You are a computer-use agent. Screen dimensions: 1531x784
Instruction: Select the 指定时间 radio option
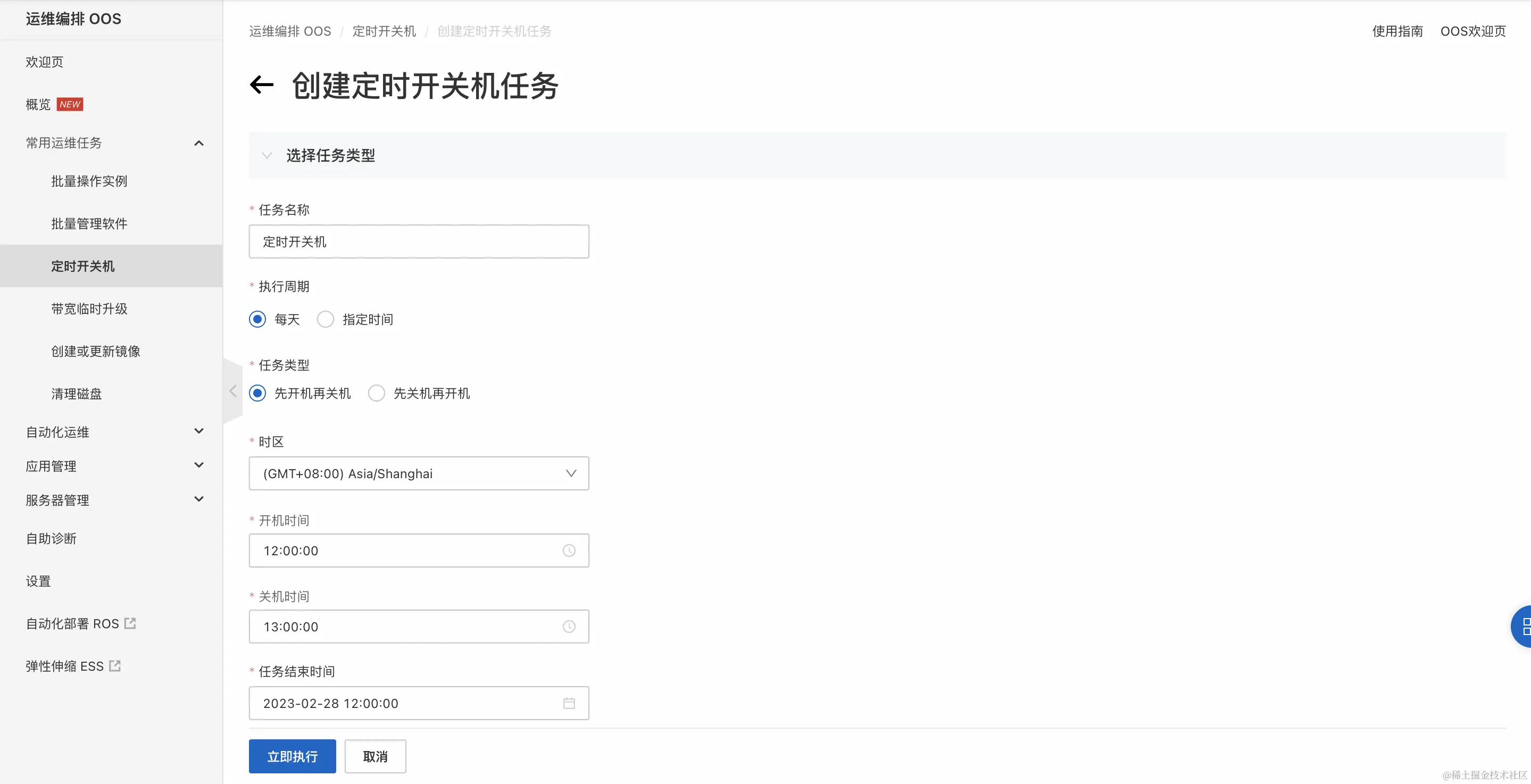(x=326, y=319)
